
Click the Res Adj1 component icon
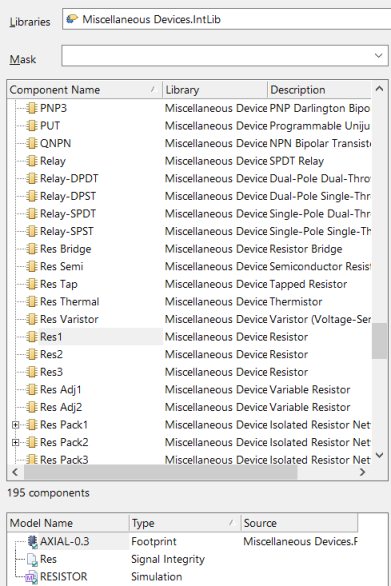pos(32,390)
